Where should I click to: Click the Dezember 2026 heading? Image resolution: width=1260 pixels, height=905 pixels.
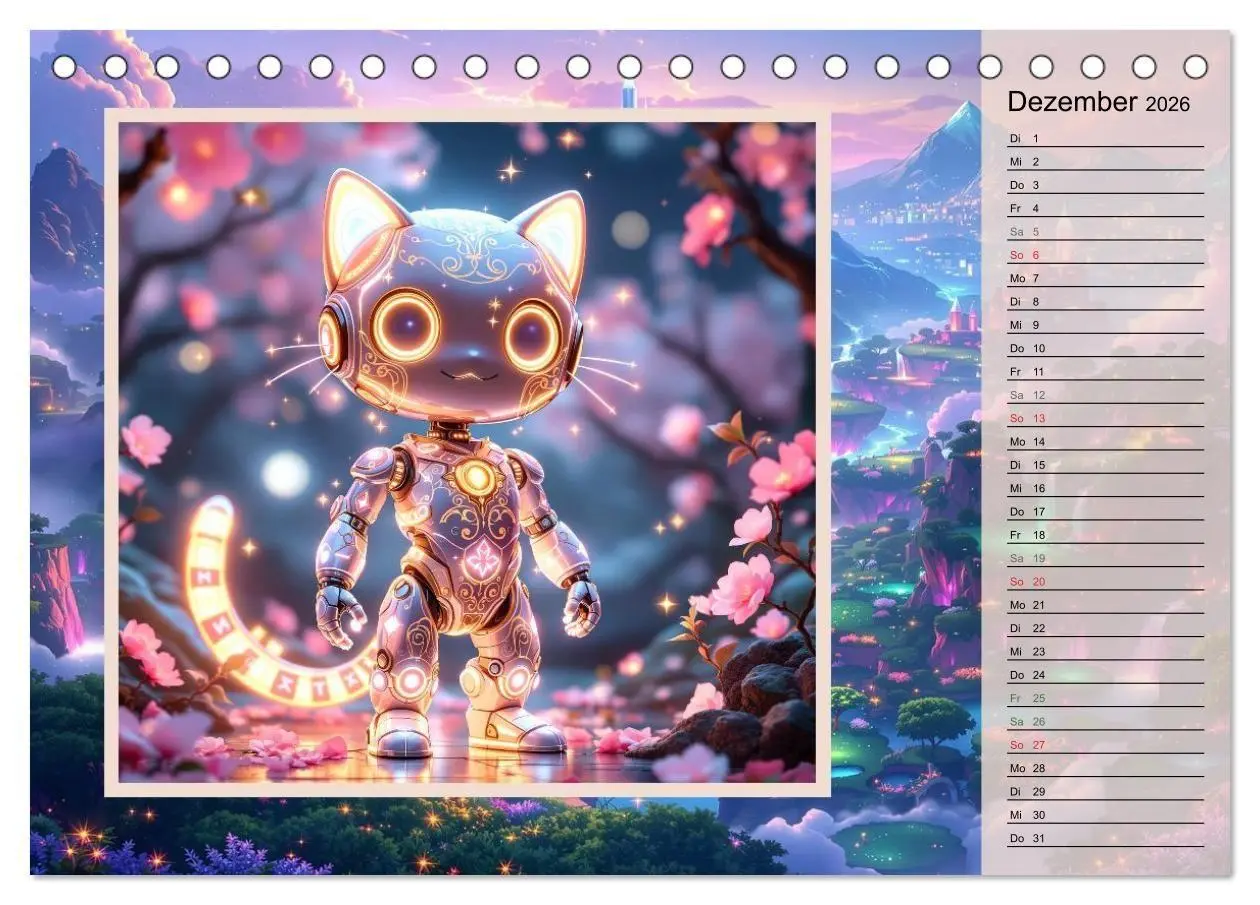point(1098,102)
